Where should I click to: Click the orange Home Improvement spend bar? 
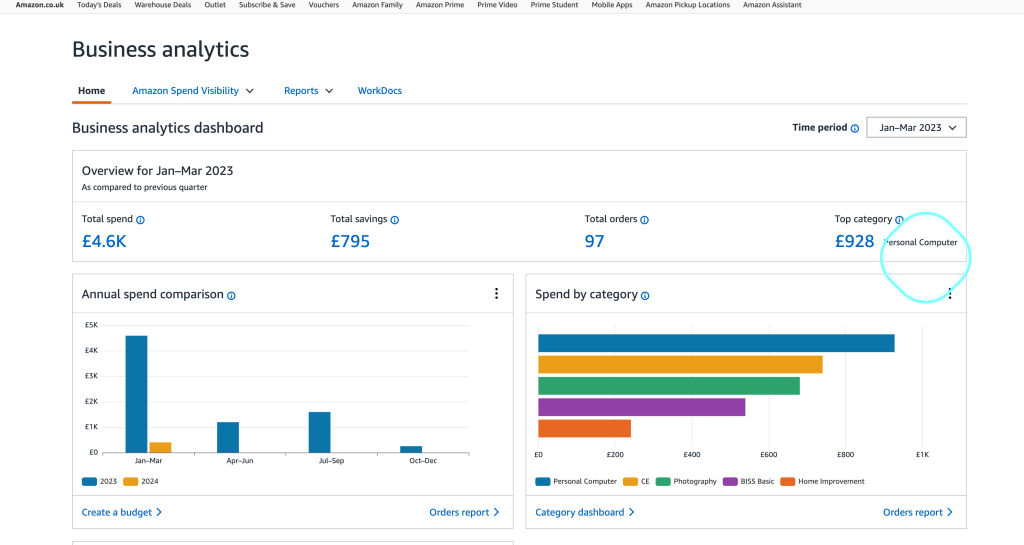584,428
